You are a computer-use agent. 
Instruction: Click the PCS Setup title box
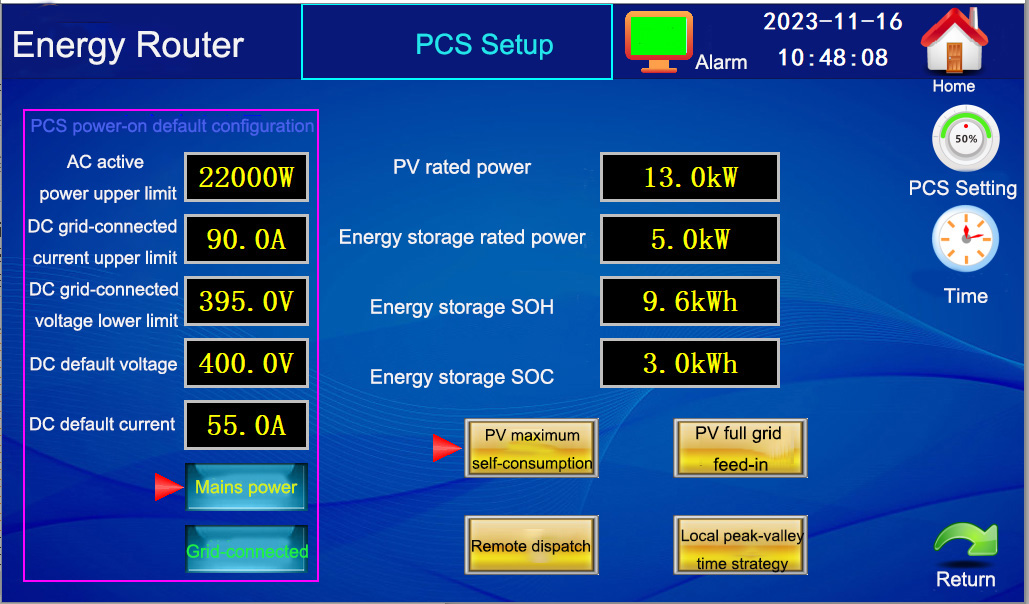(x=457, y=42)
